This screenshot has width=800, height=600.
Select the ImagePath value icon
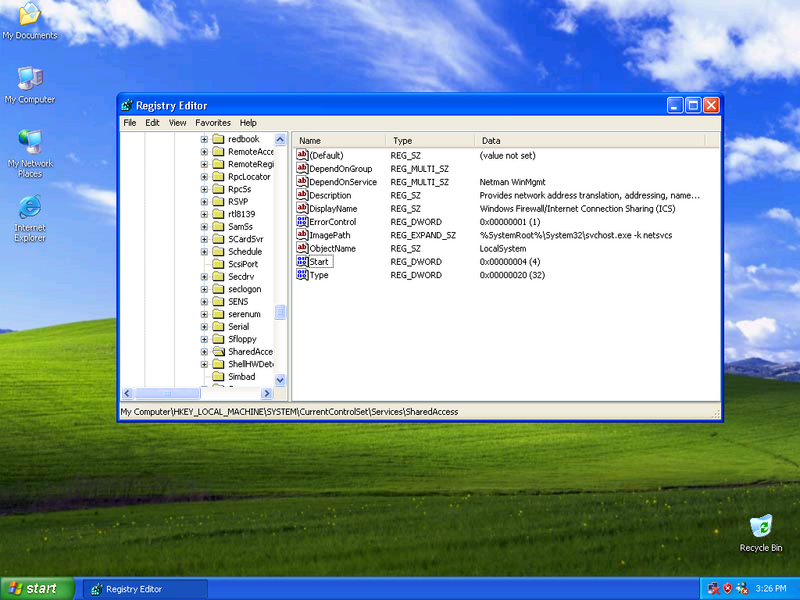pos(302,235)
